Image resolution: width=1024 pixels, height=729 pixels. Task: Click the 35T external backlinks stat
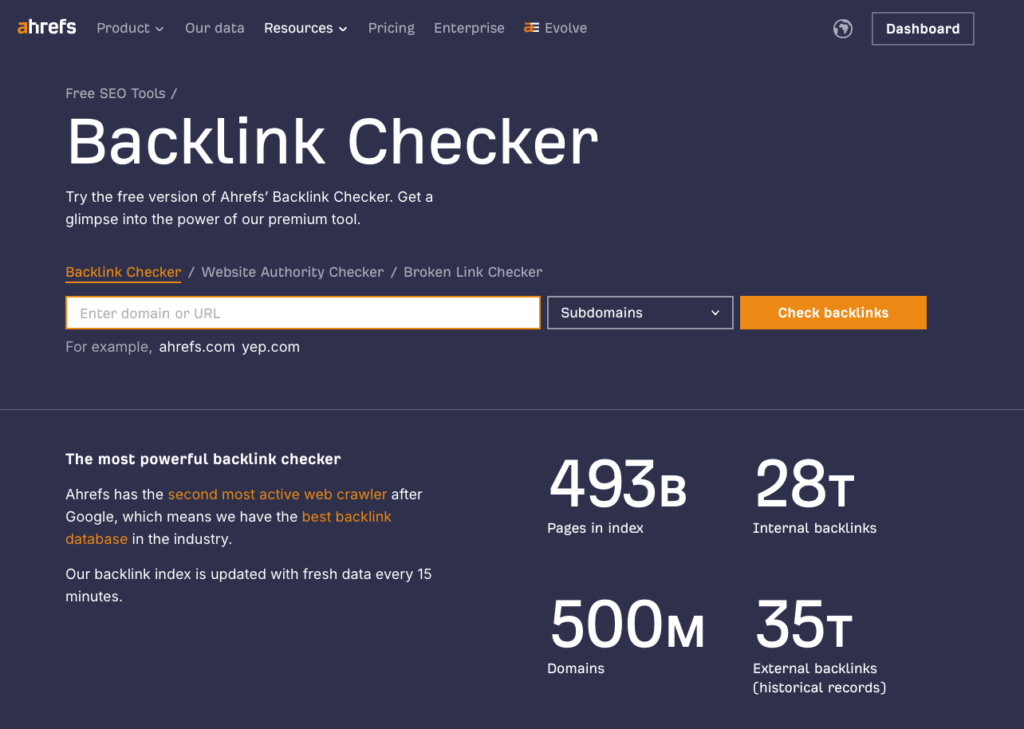[x=819, y=647]
